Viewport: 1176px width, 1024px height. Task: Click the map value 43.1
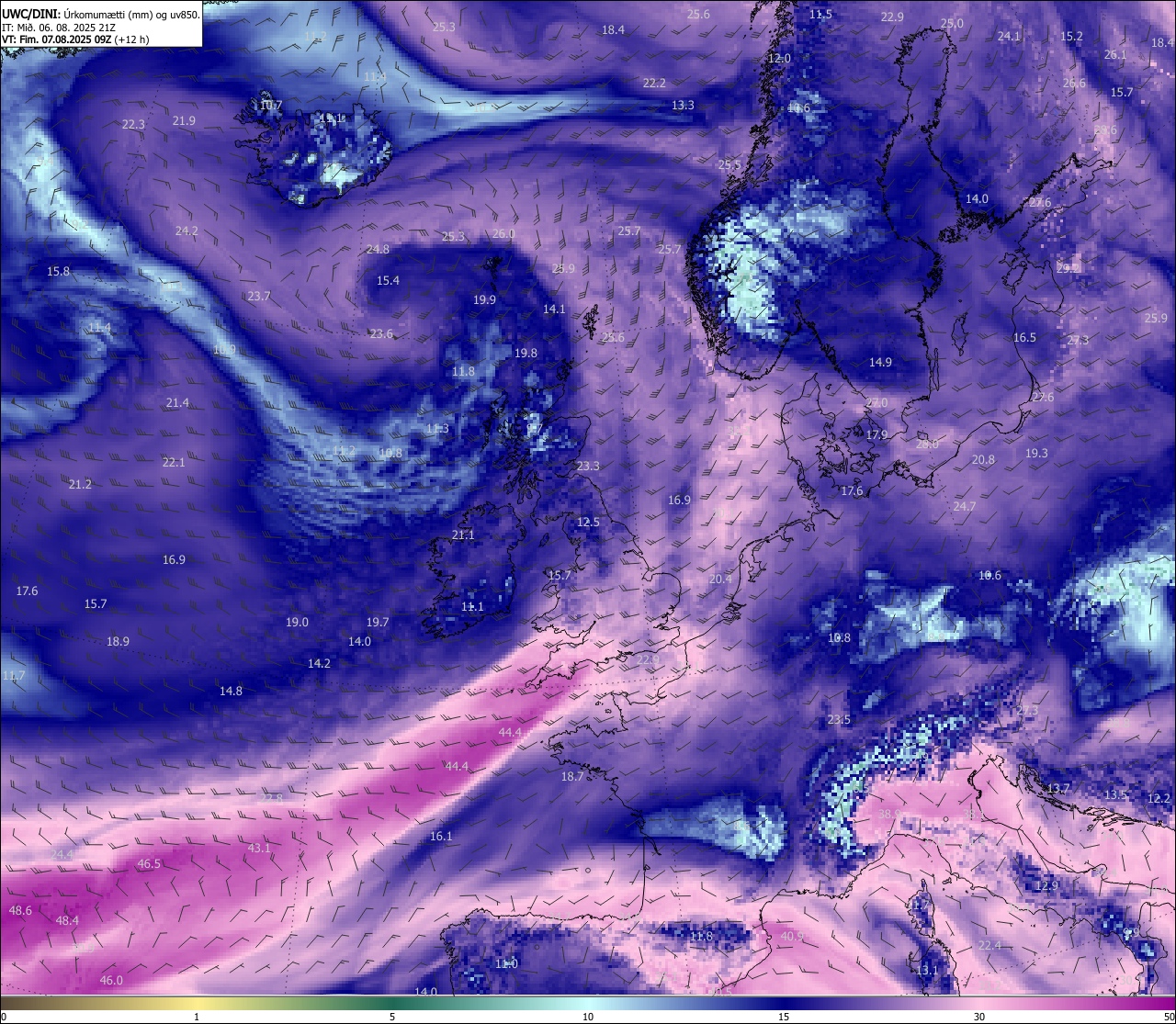pyautogui.click(x=259, y=848)
